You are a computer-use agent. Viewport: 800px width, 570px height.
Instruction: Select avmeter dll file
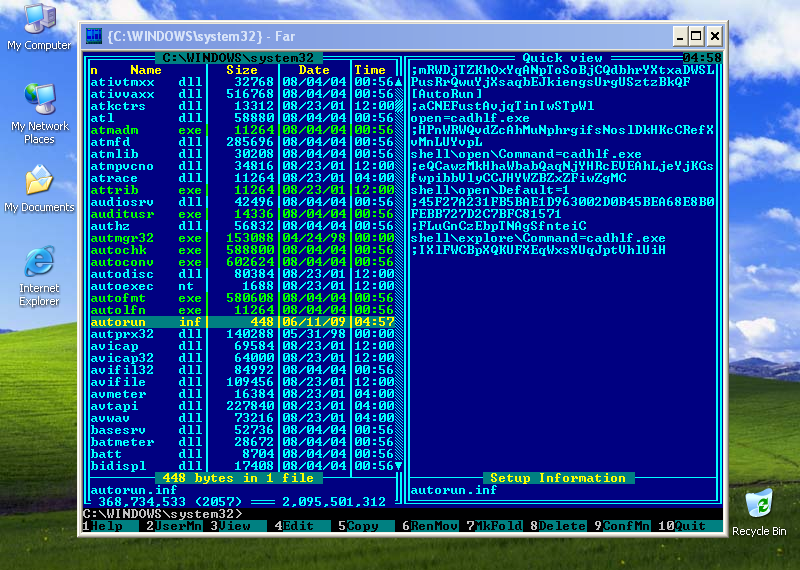pyautogui.click(x=242, y=394)
